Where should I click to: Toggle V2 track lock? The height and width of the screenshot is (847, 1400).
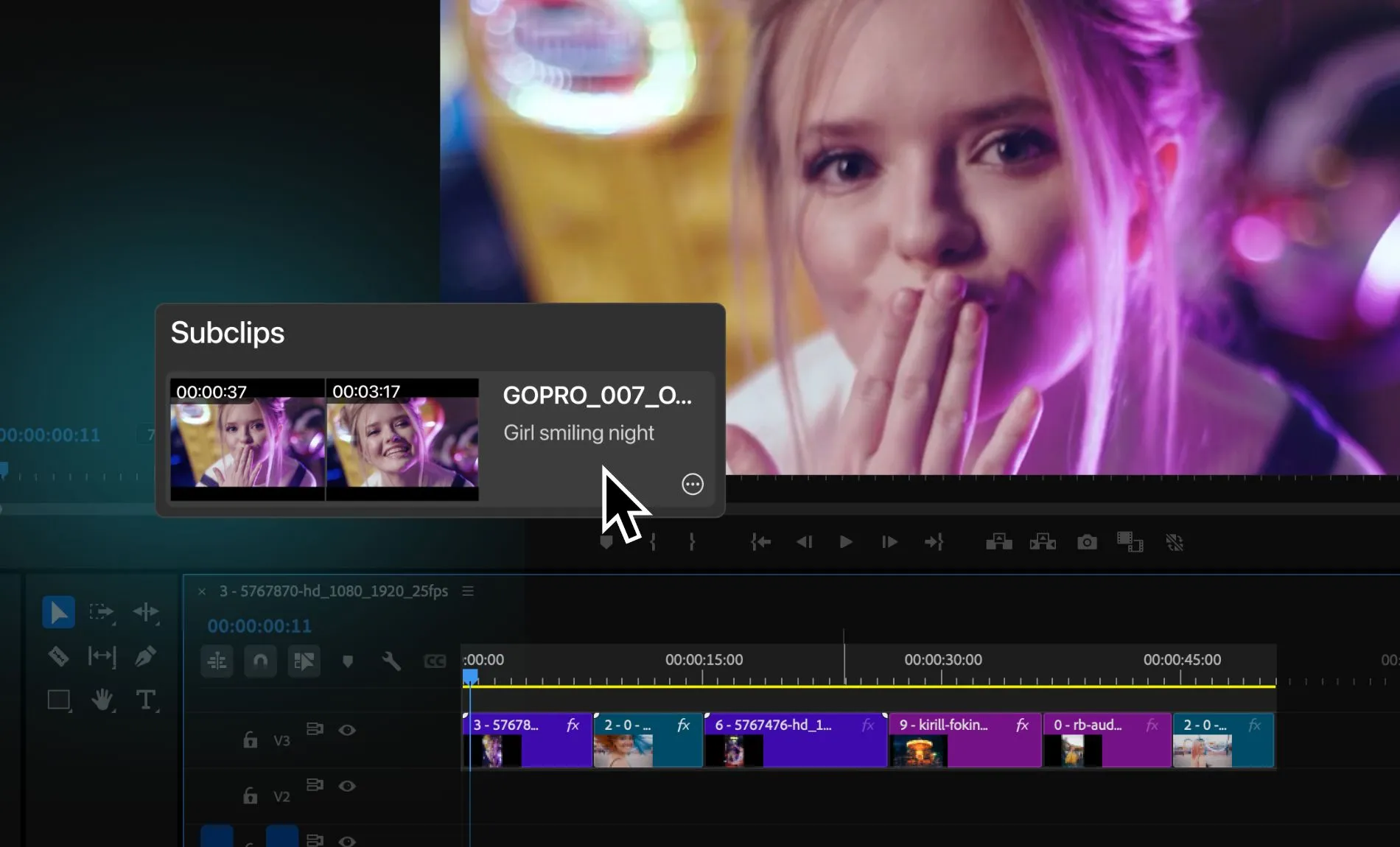click(251, 795)
